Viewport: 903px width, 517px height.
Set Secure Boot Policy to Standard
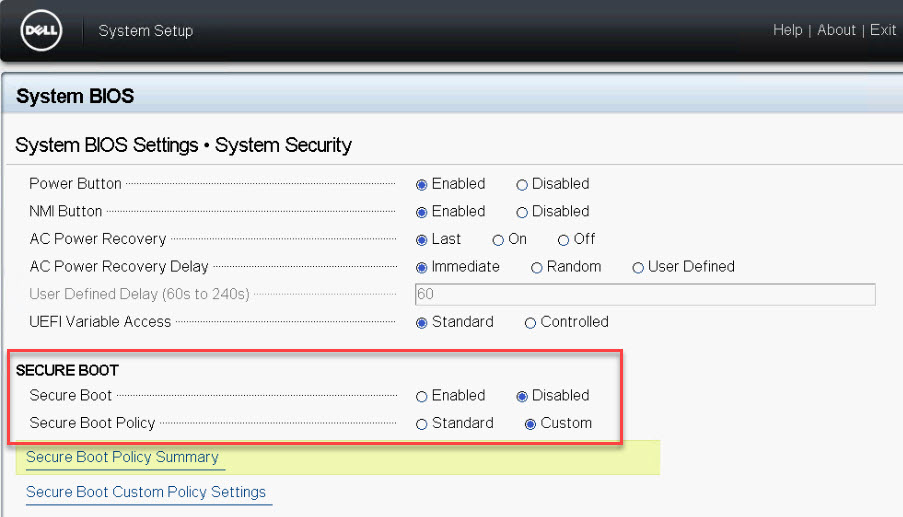tap(422, 424)
